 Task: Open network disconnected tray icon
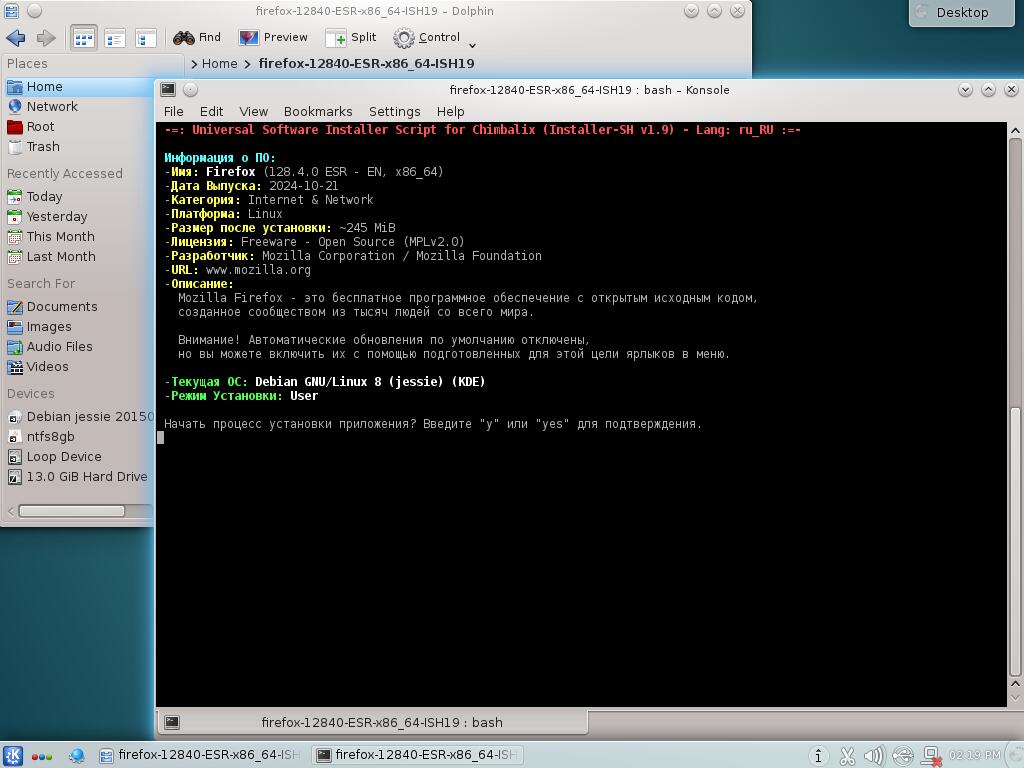[932, 756]
